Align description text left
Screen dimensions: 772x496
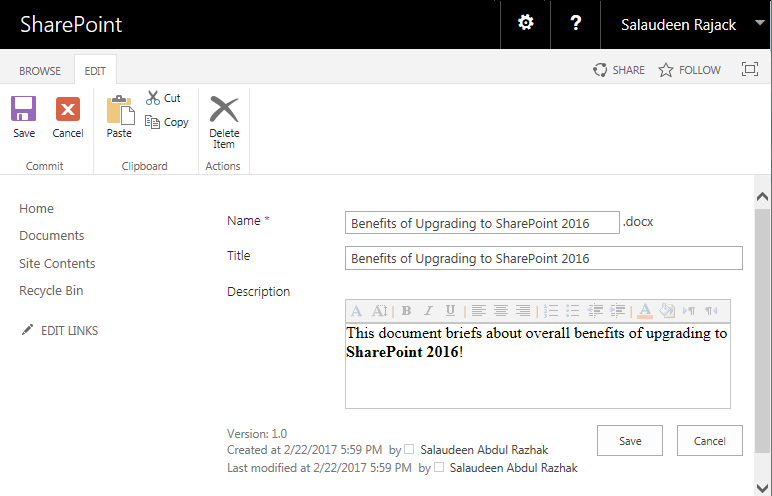479,311
